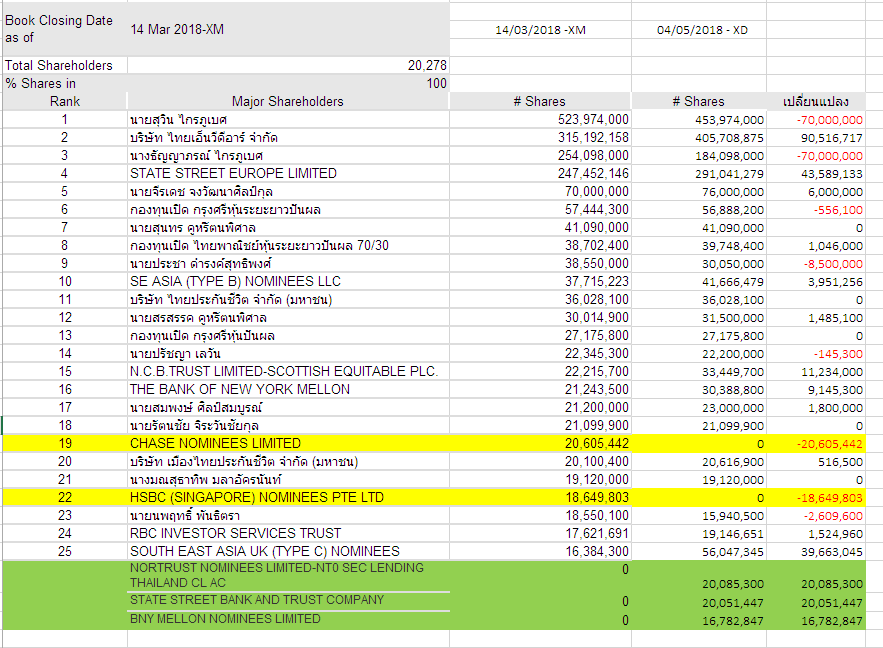The image size is (883, 648).
Task: Select the change value 1,485,100
Action: [x=816, y=318]
